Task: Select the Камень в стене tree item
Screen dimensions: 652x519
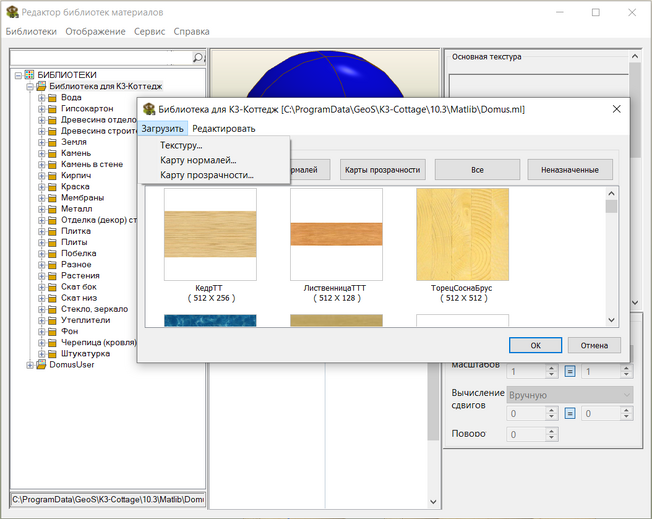Action: [92, 165]
